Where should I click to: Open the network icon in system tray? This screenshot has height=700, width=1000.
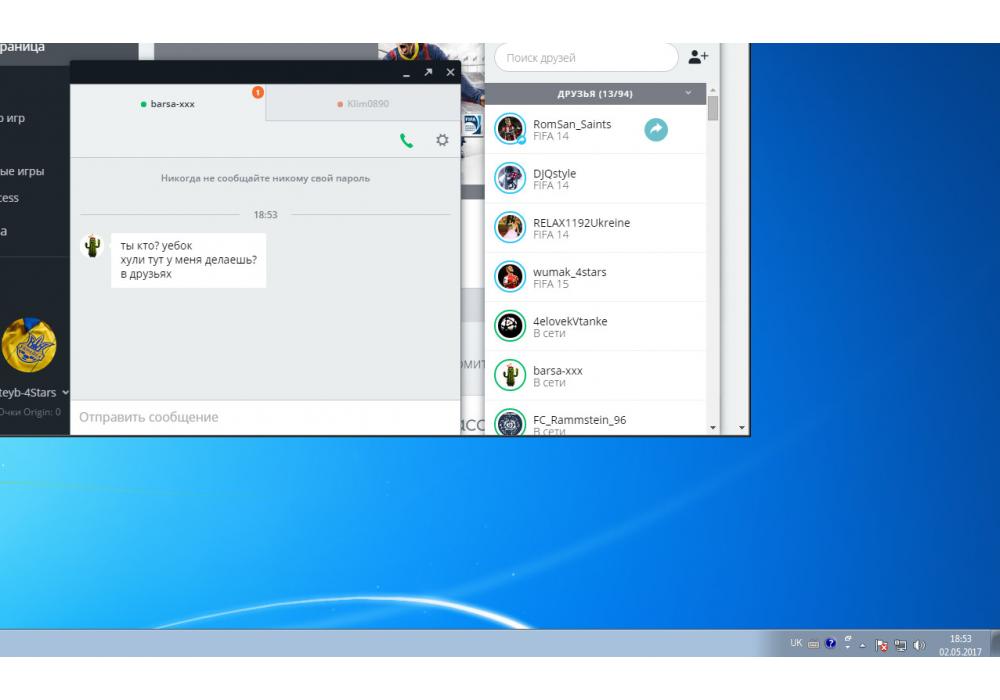pos(901,645)
